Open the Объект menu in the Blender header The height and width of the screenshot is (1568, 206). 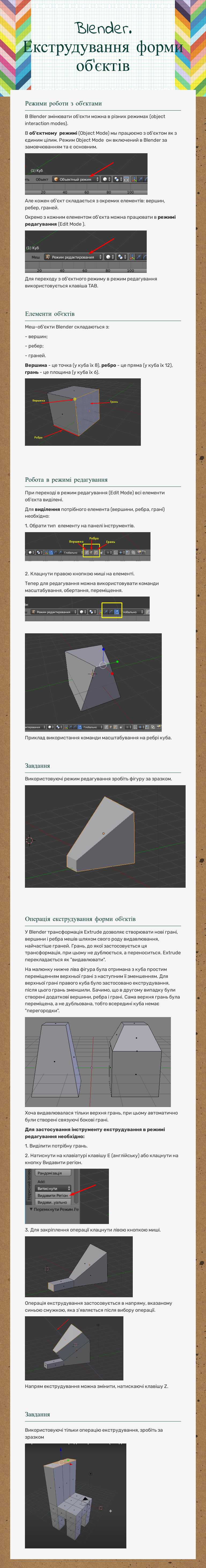pyautogui.click(x=42, y=179)
